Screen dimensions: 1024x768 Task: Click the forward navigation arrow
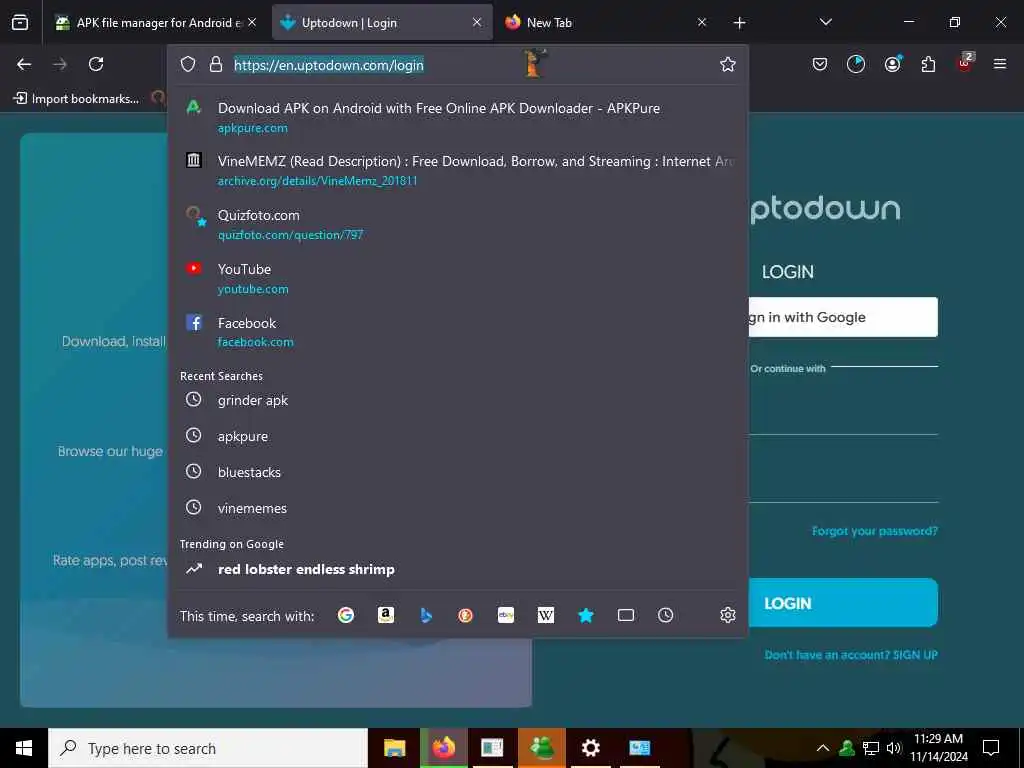[x=60, y=64]
